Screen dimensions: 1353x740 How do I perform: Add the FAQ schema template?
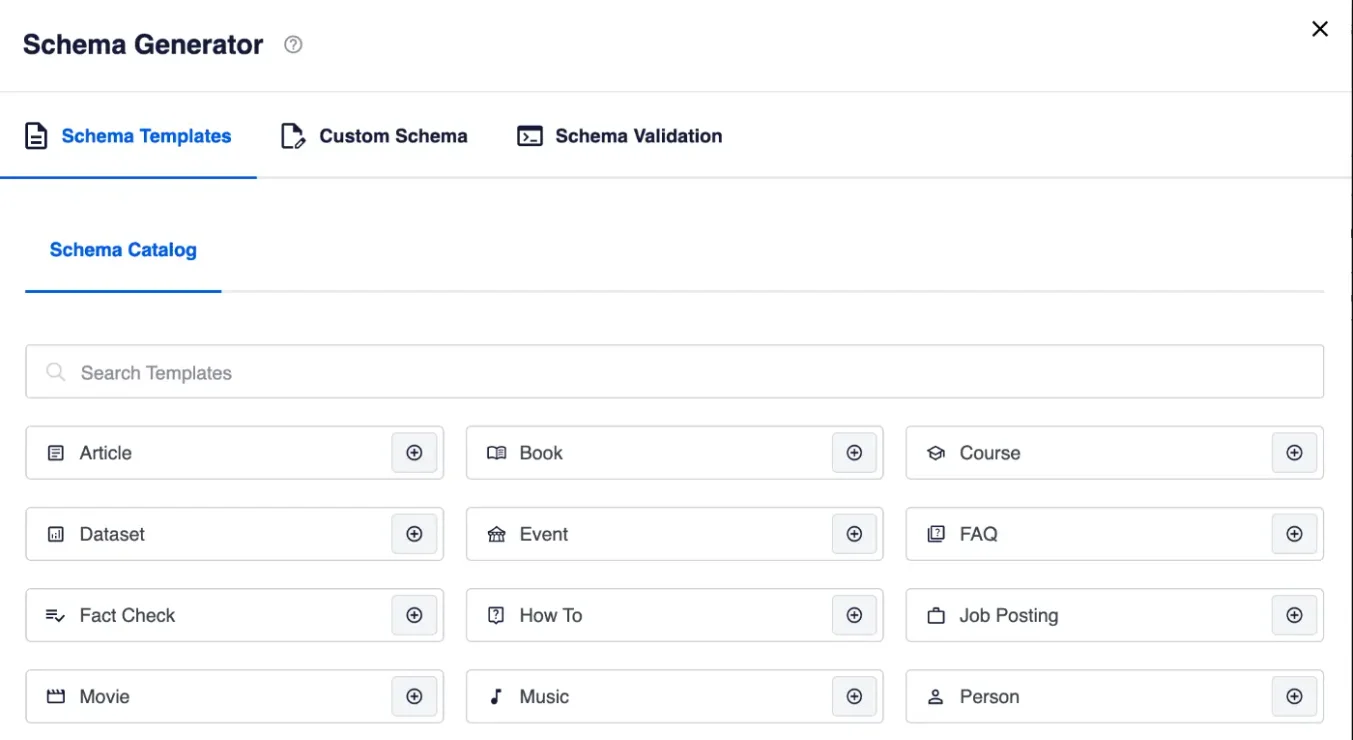[x=1294, y=534]
